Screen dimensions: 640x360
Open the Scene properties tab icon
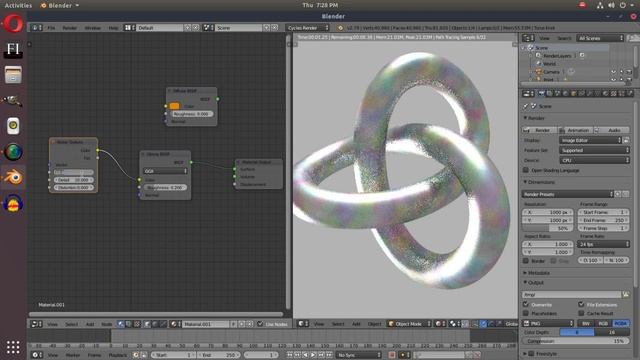[558, 94]
